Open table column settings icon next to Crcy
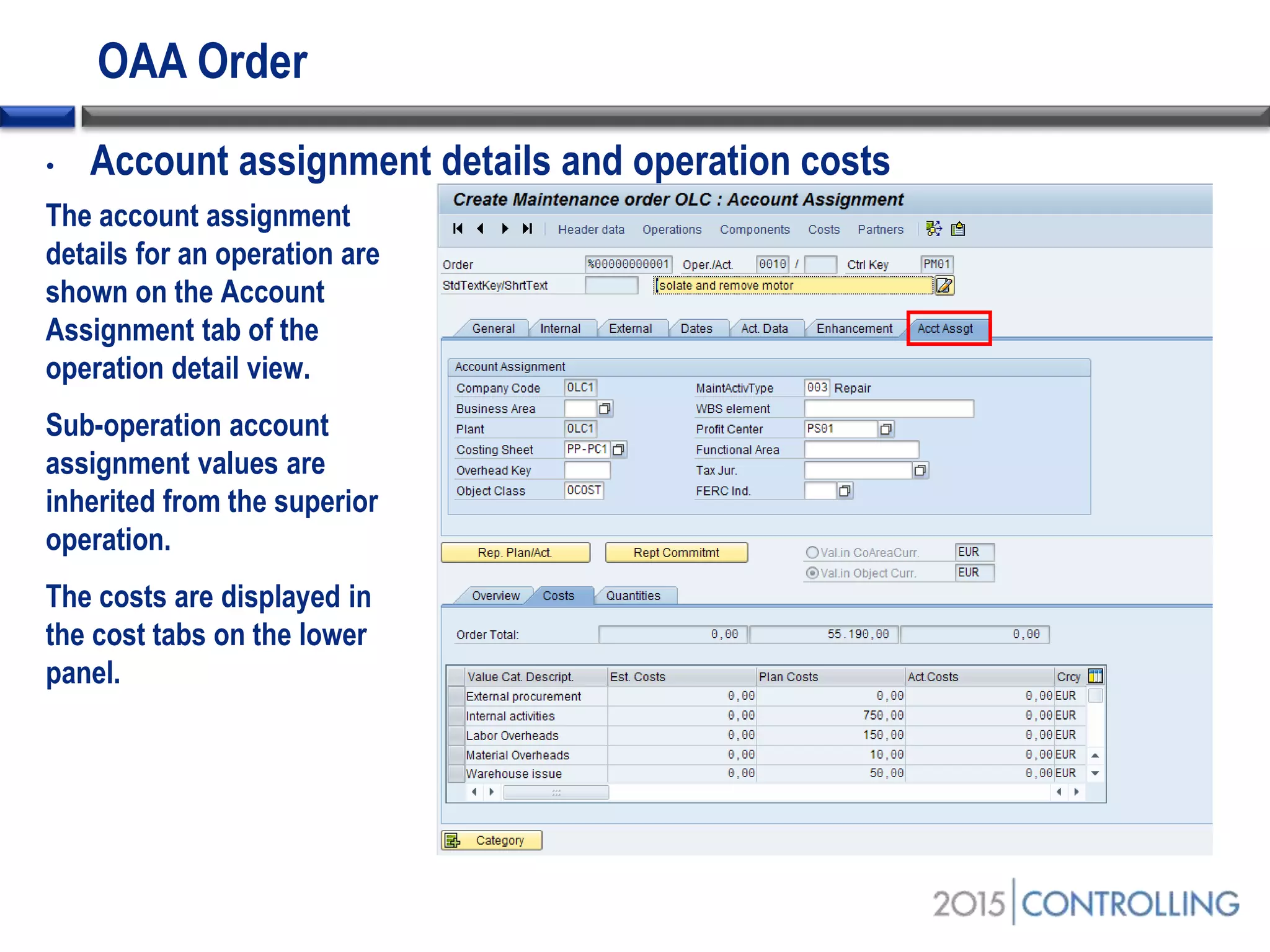Image resolution: width=1270 pixels, height=952 pixels. [1096, 676]
